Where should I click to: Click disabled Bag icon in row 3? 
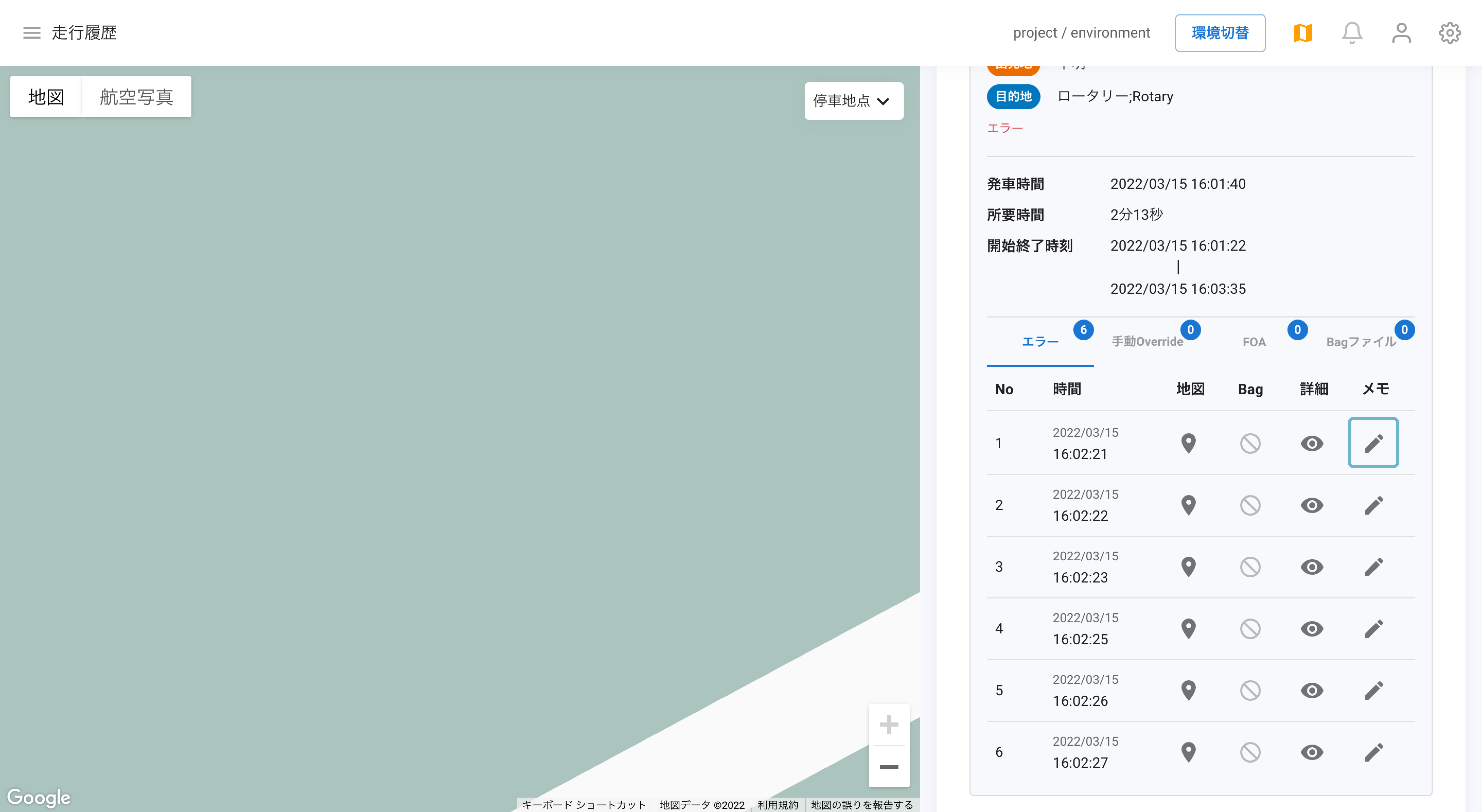tap(1250, 567)
